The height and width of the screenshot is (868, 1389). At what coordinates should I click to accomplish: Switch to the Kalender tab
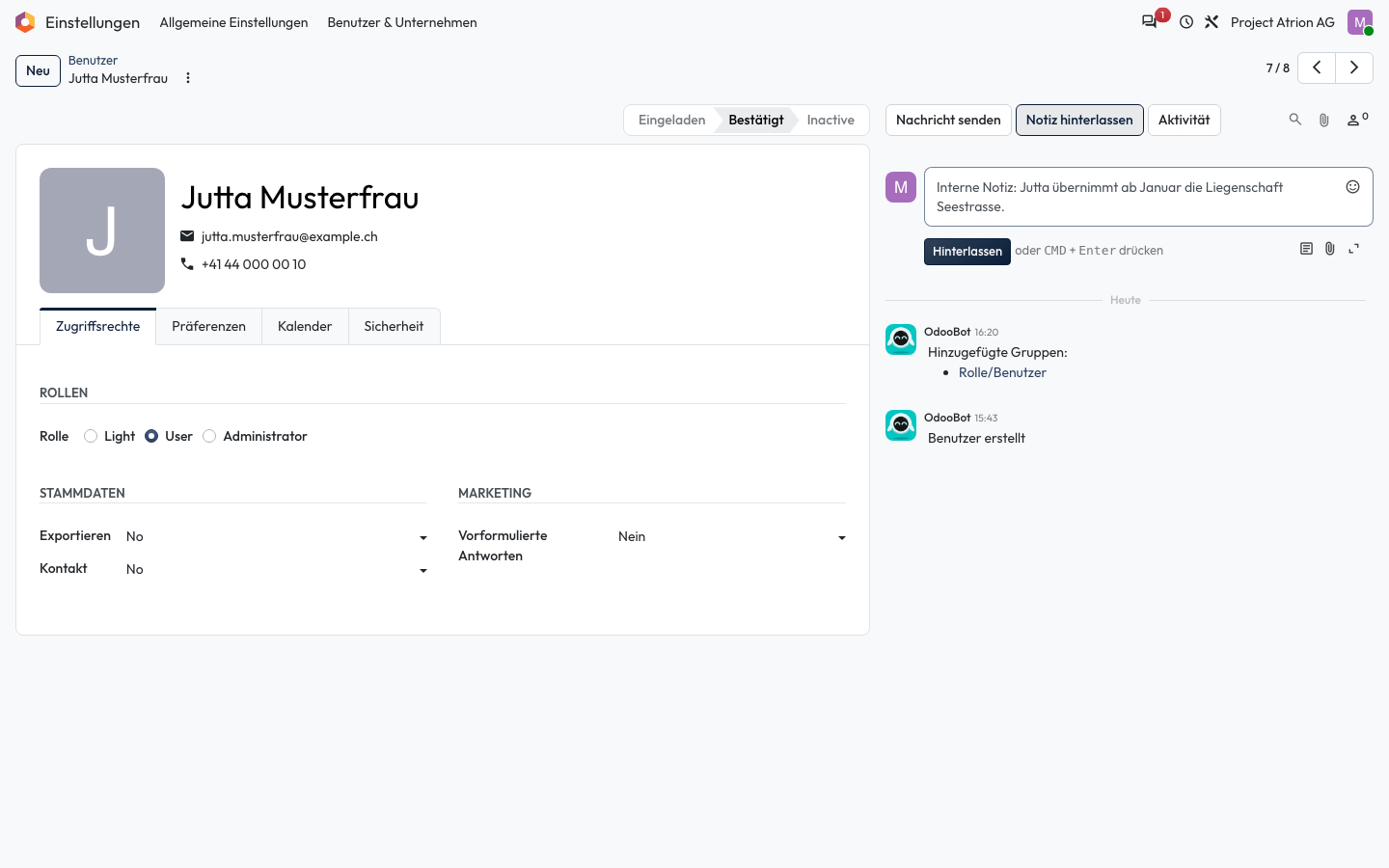(x=305, y=326)
